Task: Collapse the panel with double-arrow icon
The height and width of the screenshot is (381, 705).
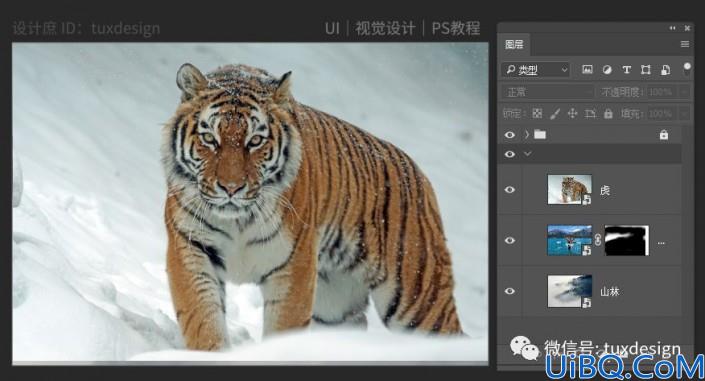Action: (673, 28)
